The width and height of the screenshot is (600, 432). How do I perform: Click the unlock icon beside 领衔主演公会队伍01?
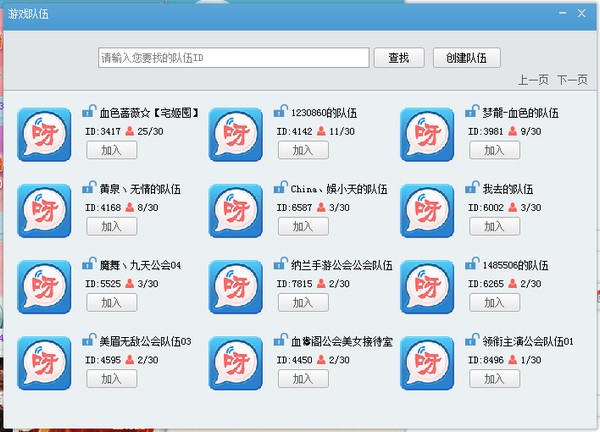pyautogui.click(x=472, y=339)
